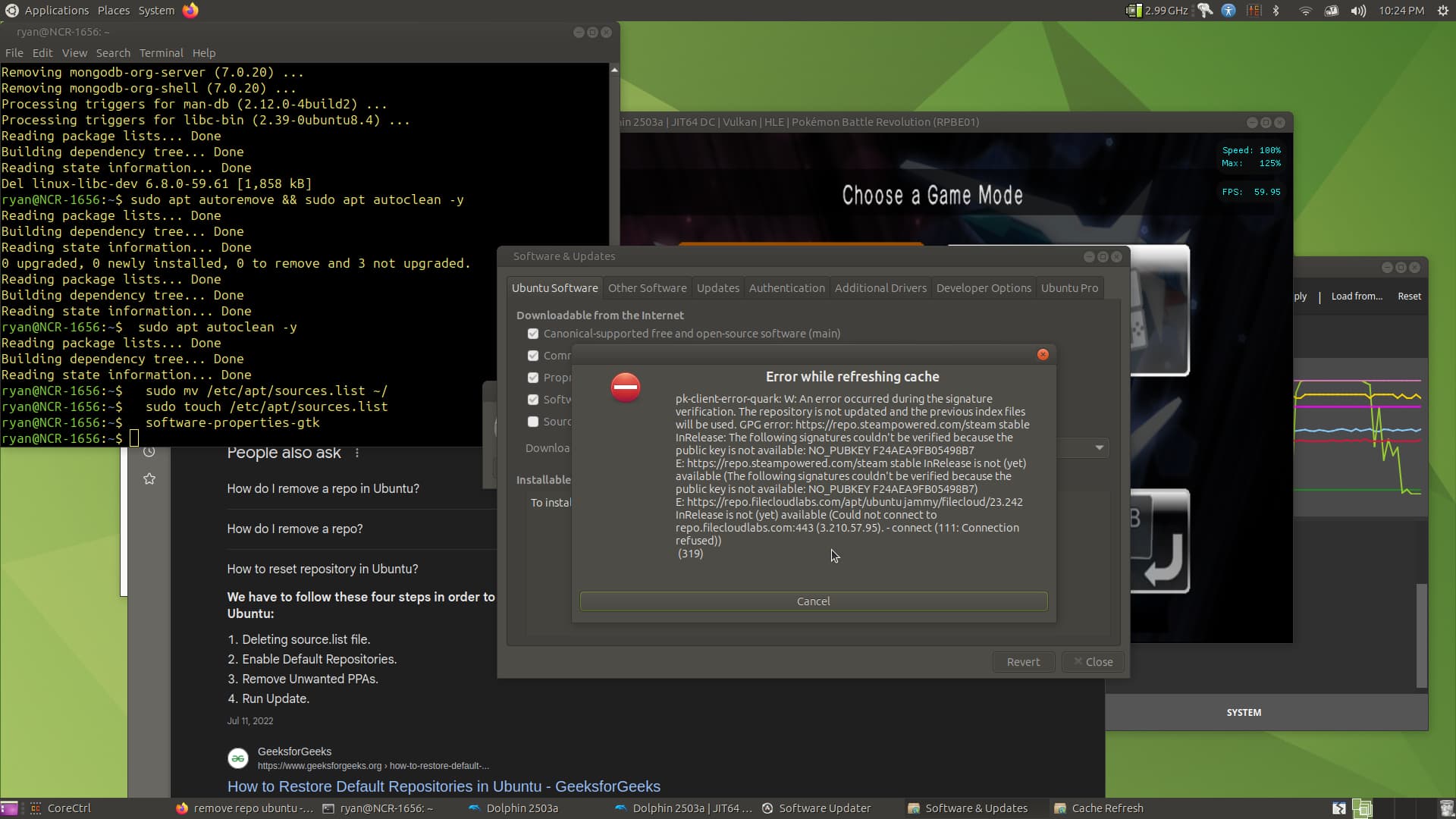Open the Wi-Fi network indicator
Viewport: 1456px width, 819px height.
1305,11
